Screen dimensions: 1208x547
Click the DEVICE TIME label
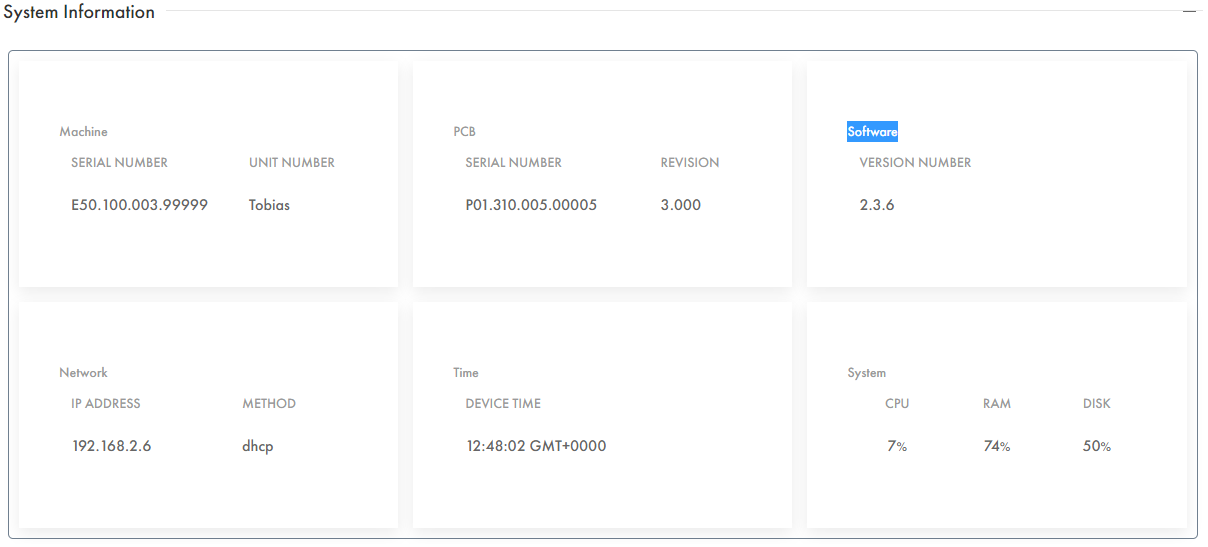point(503,404)
